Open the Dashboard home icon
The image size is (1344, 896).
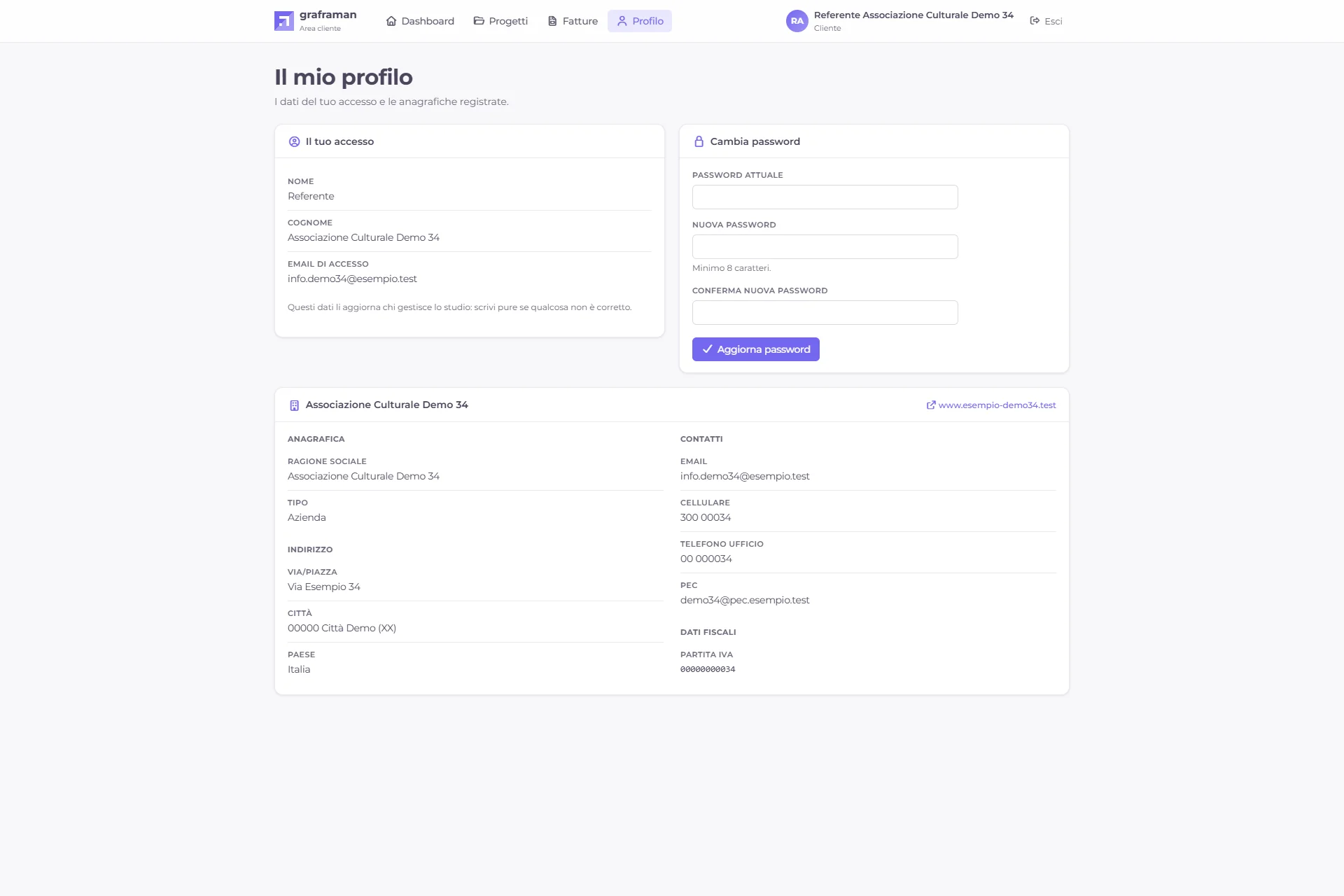click(x=391, y=21)
